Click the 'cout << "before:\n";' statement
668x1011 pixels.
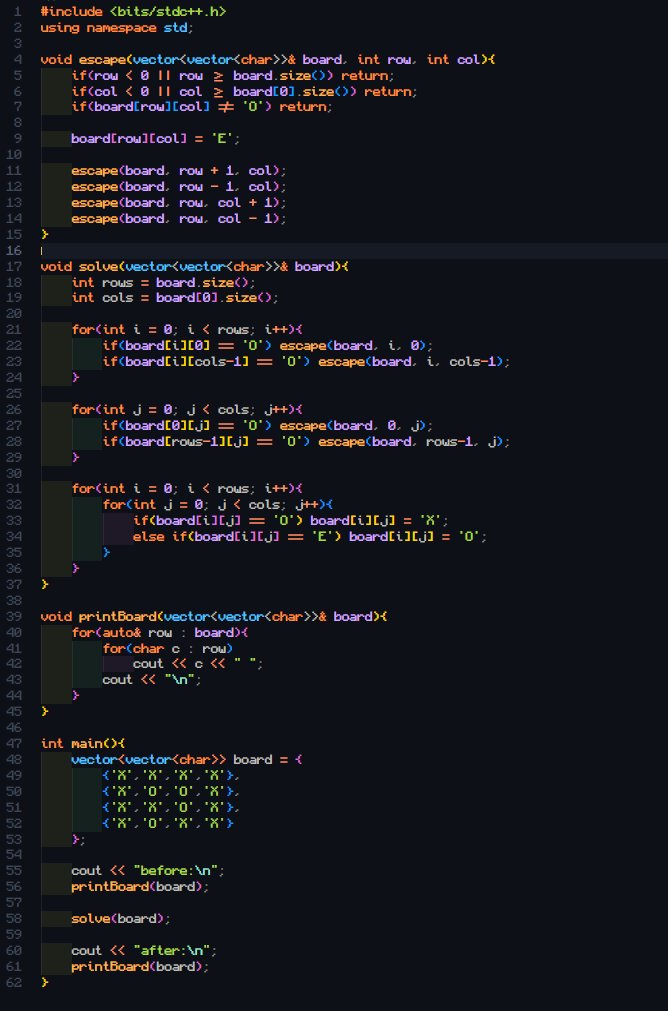148,871
